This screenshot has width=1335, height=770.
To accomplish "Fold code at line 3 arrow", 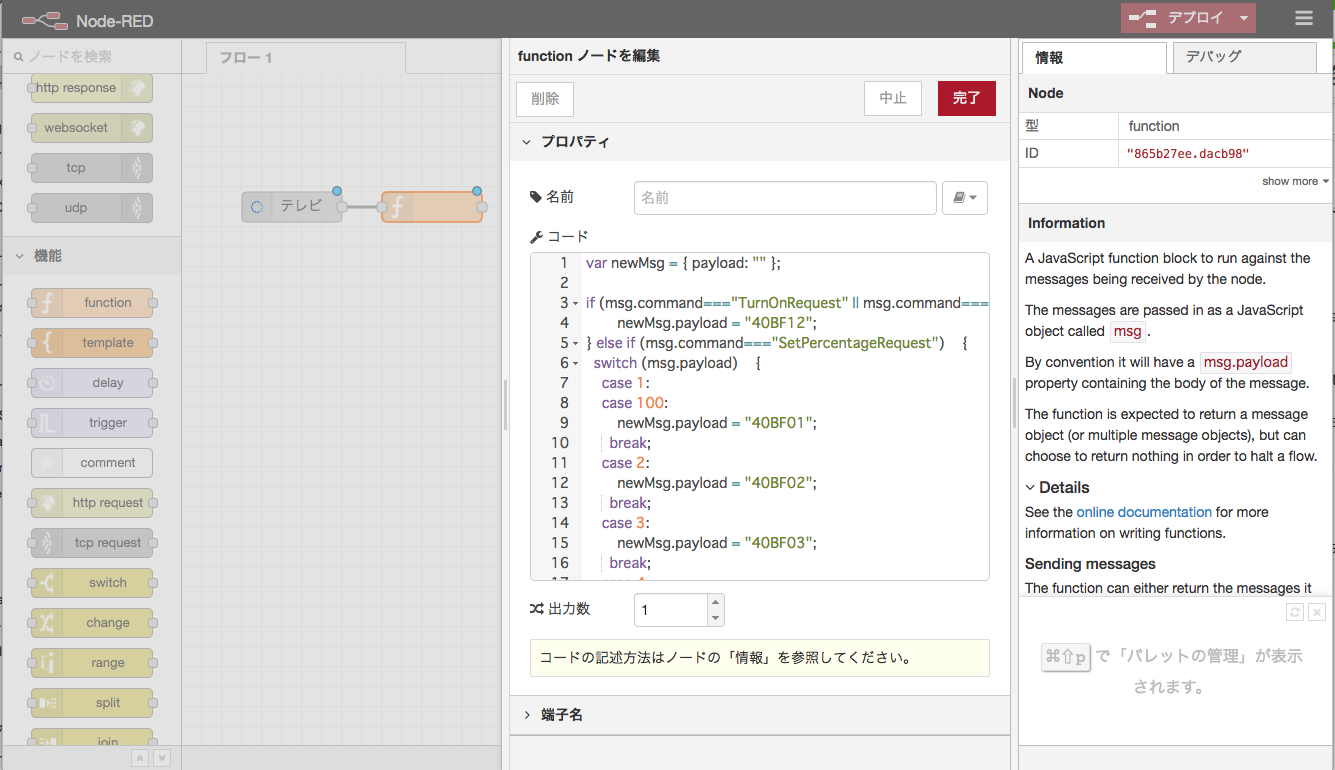I will point(575,303).
